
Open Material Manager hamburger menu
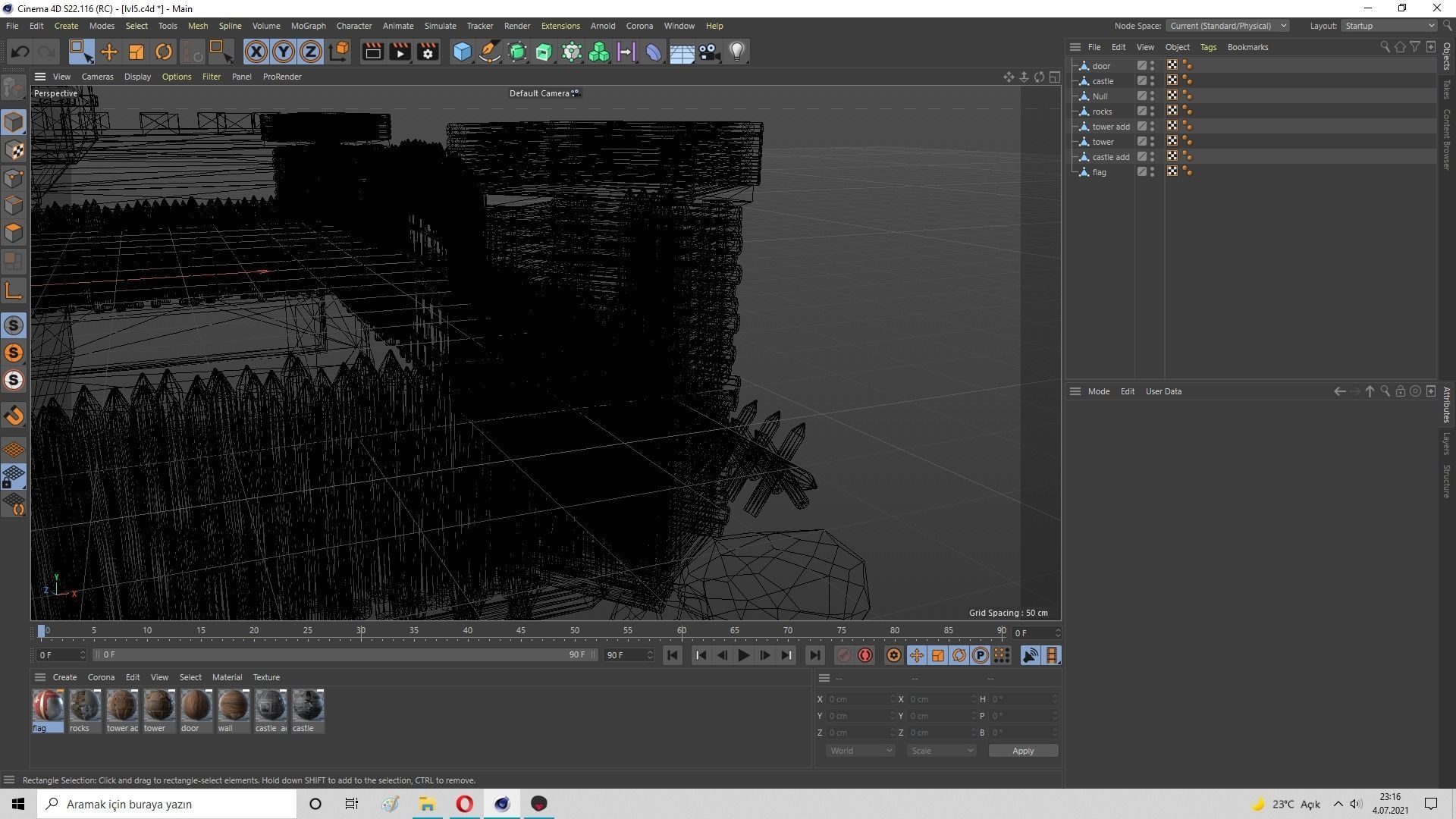40,677
